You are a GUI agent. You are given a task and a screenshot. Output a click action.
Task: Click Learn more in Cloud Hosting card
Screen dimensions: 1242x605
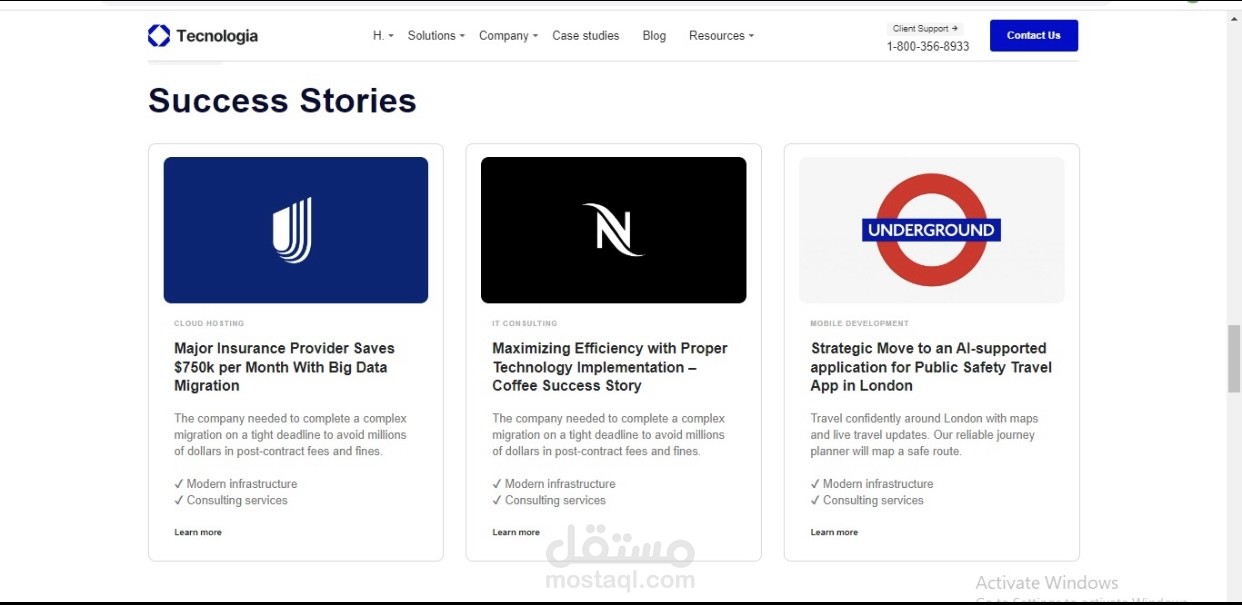pos(198,532)
